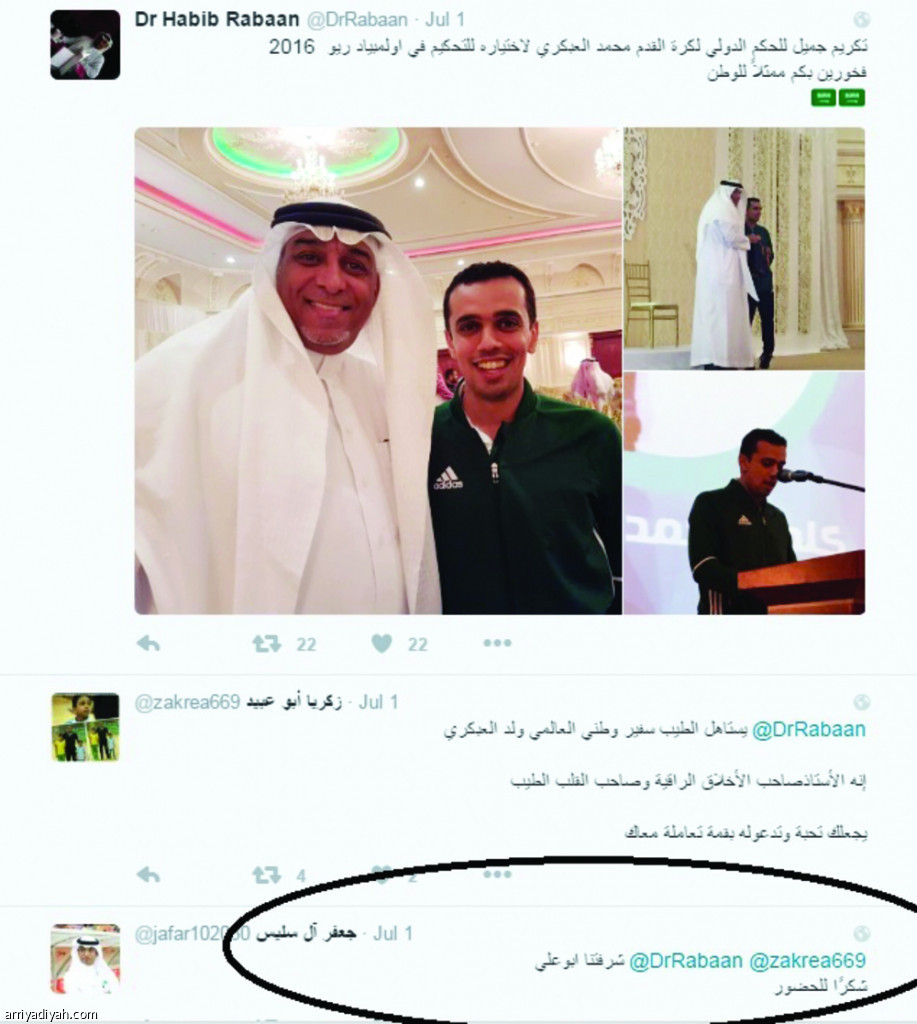The height and width of the screenshot is (1024, 917).
Task: Enlarge the photo of the man at the podium
Action: coord(744,493)
